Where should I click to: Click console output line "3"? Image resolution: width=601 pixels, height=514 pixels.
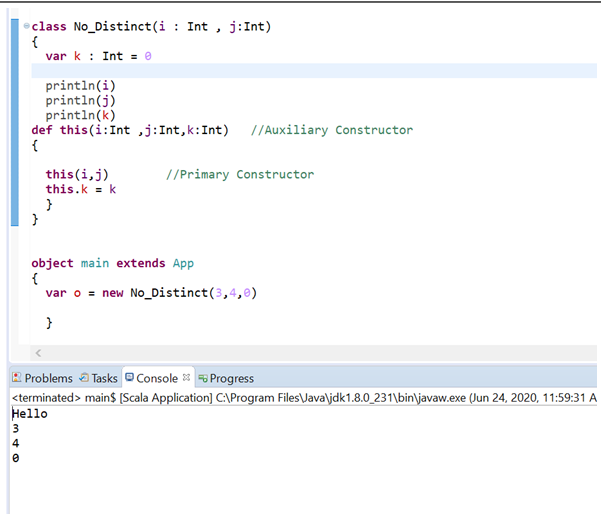point(15,429)
